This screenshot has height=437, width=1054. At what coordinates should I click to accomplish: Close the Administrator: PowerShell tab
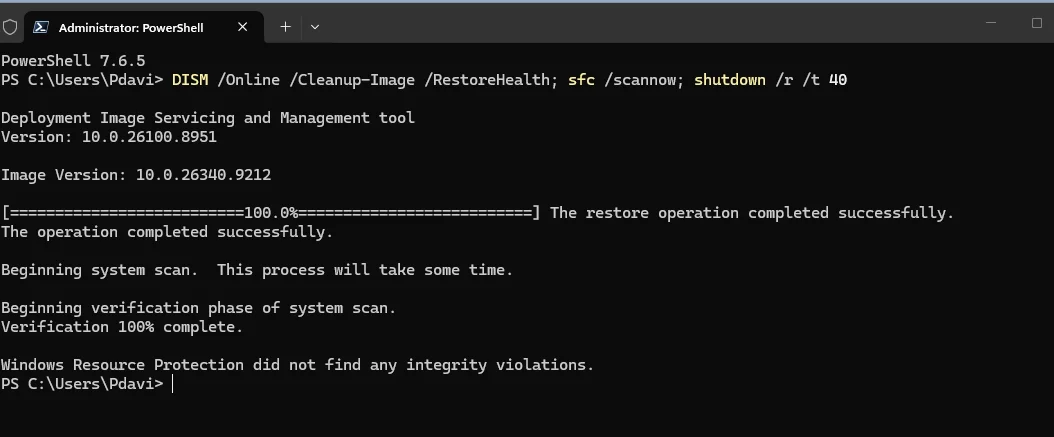point(243,27)
